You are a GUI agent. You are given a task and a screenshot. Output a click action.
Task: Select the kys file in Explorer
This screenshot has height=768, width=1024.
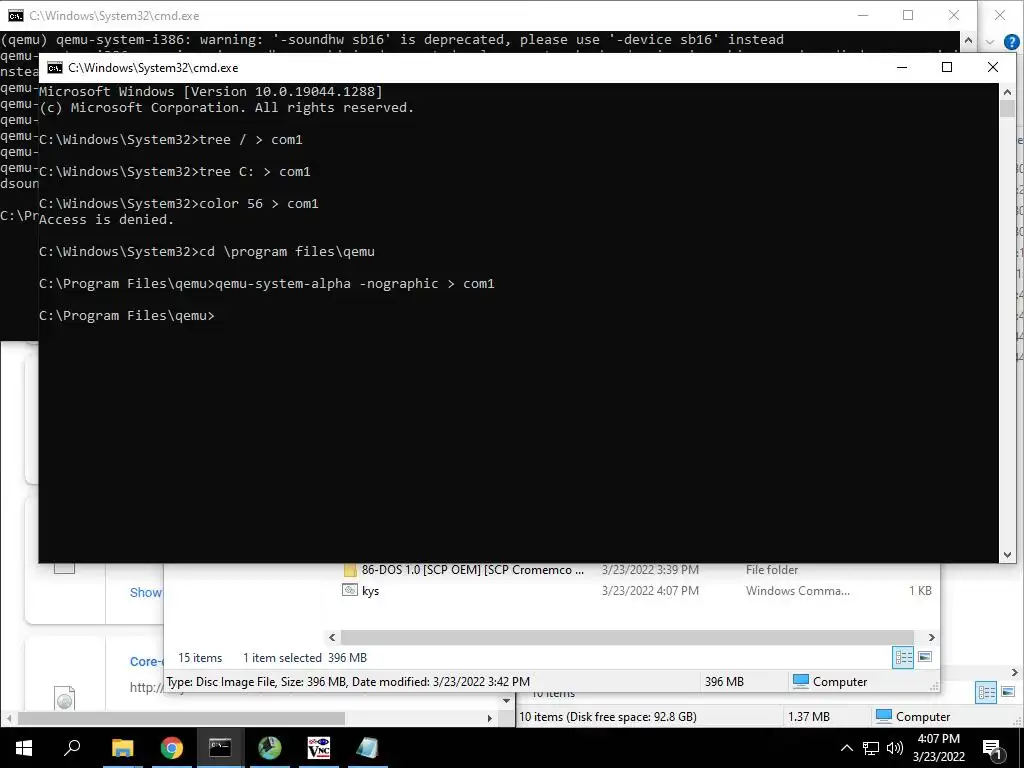[x=370, y=590]
